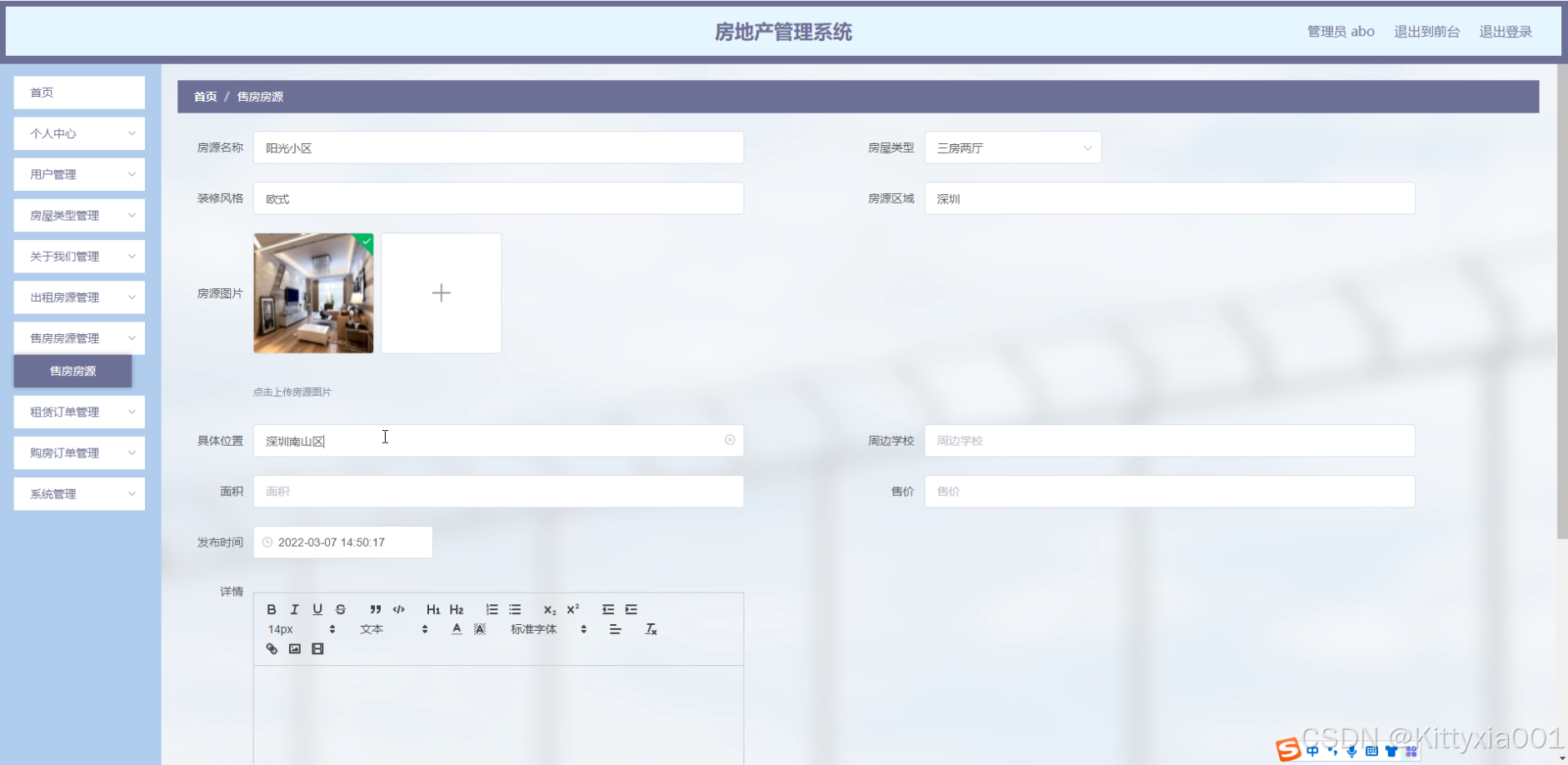
Task: Click the add image upload box
Action: (442, 292)
